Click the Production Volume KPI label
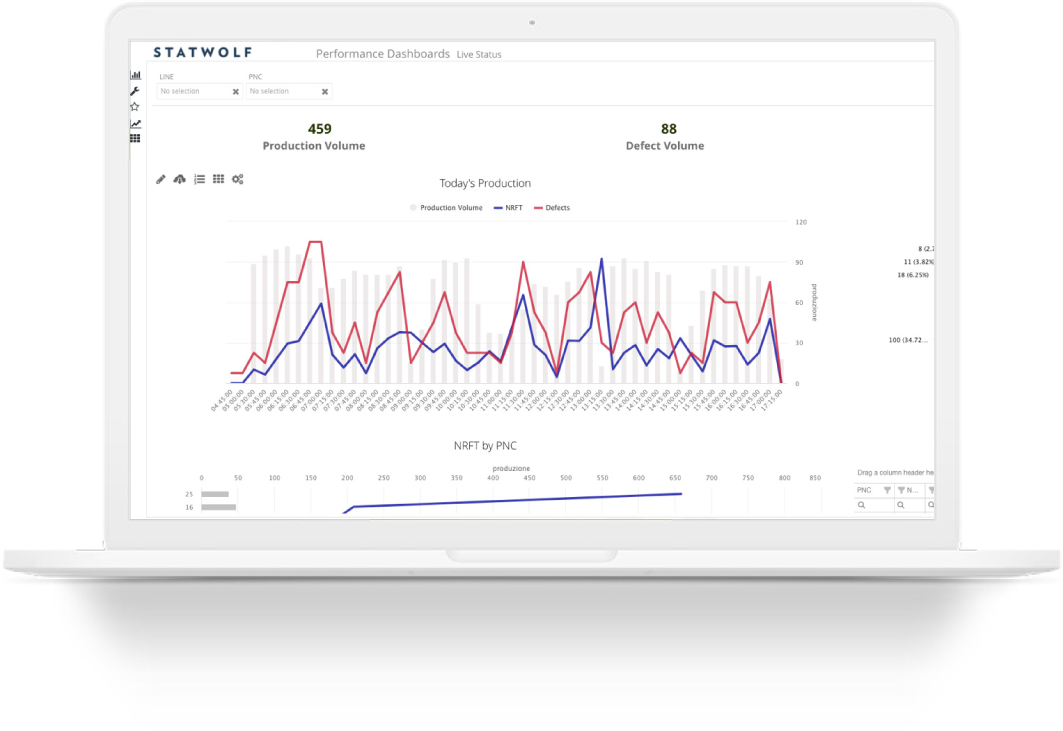This screenshot has height=731, width=1063. [x=314, y=146]
